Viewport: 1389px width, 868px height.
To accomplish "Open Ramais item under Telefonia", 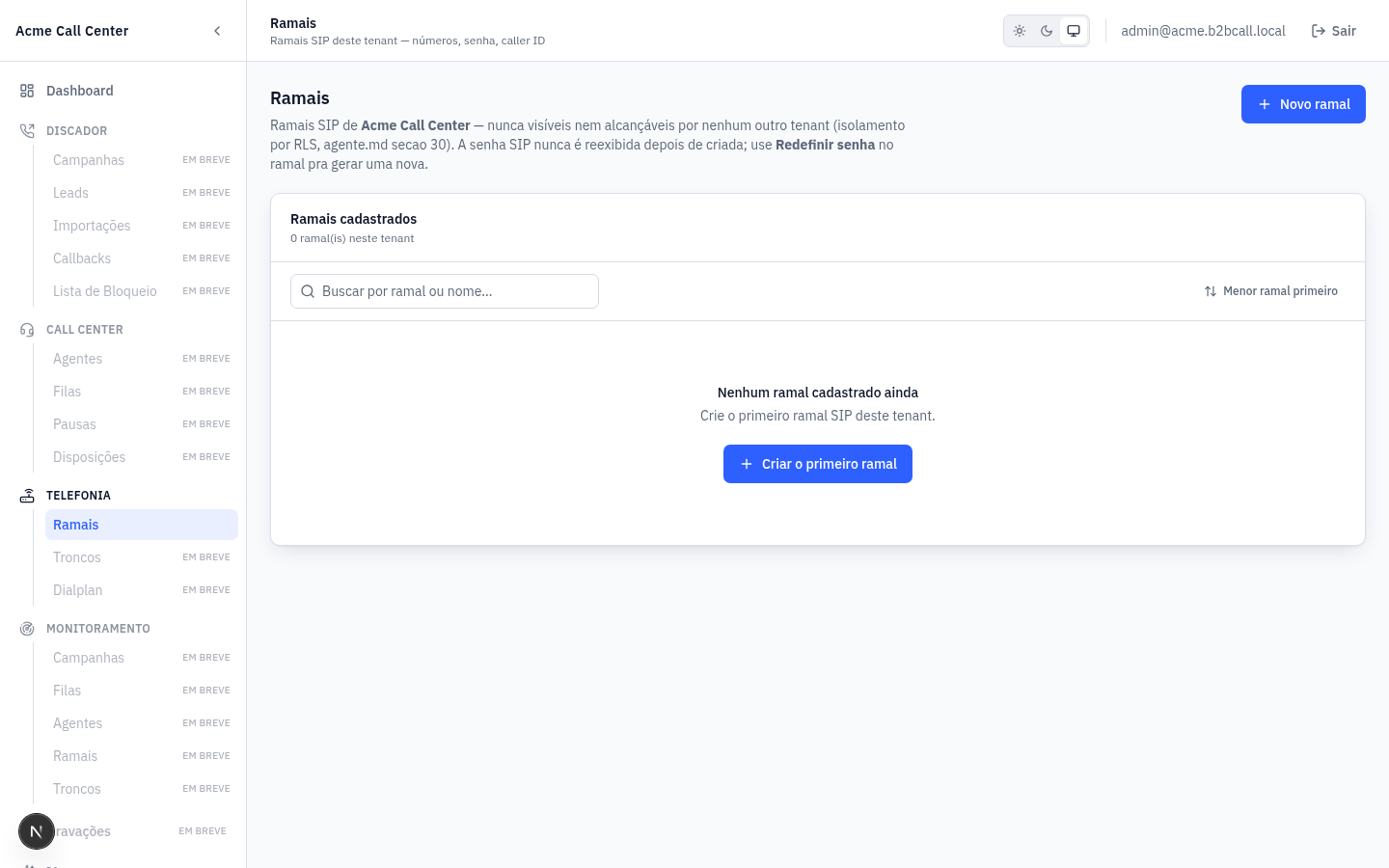I will (x=142, y=525).
